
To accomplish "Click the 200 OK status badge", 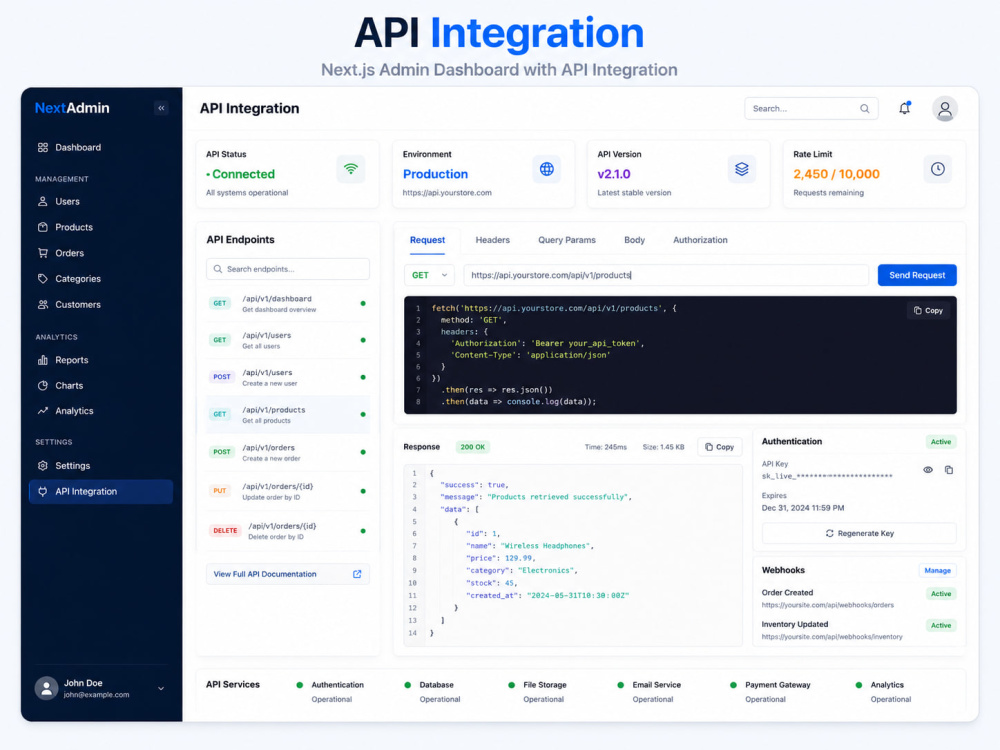I will click(472, 447).
